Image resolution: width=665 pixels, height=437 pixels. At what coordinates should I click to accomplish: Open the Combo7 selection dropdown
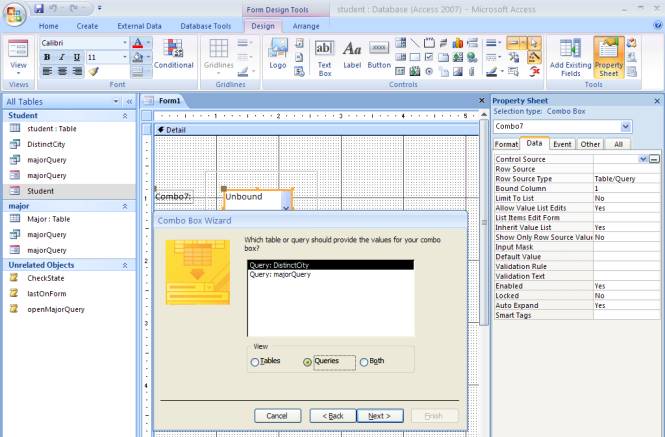[x=626, y=126]
